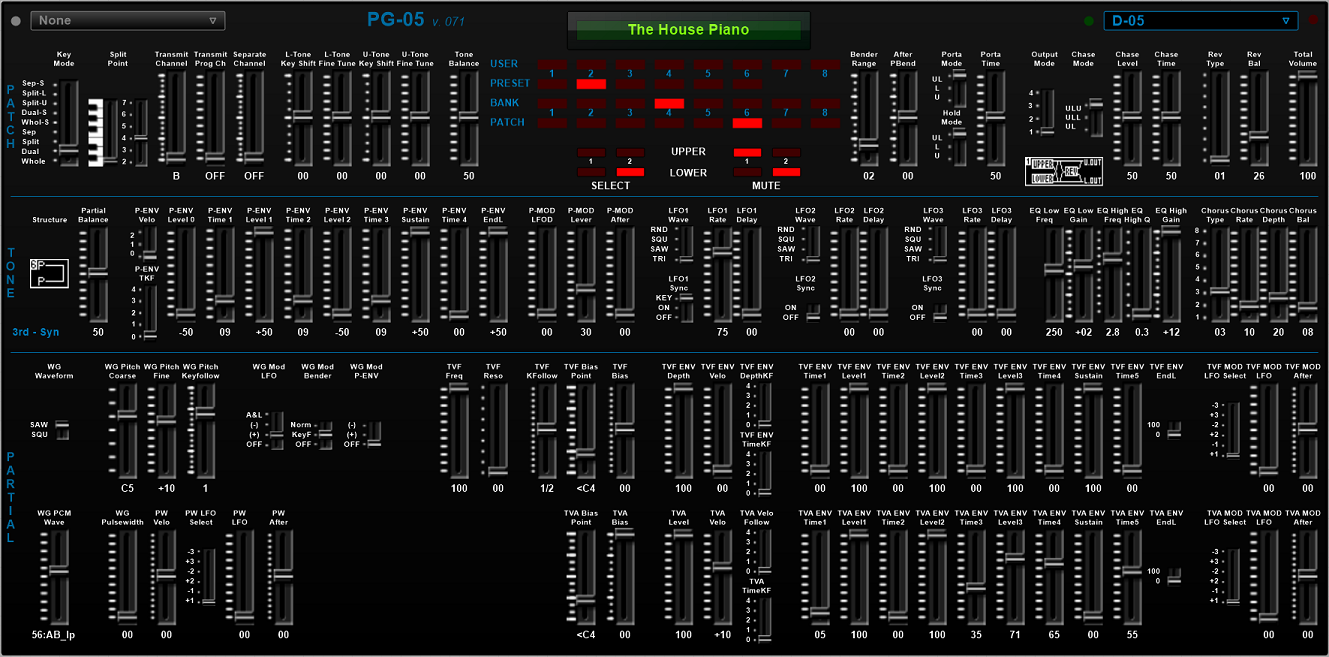Click the TVA ENV Time4 slider

(1054, 576)
